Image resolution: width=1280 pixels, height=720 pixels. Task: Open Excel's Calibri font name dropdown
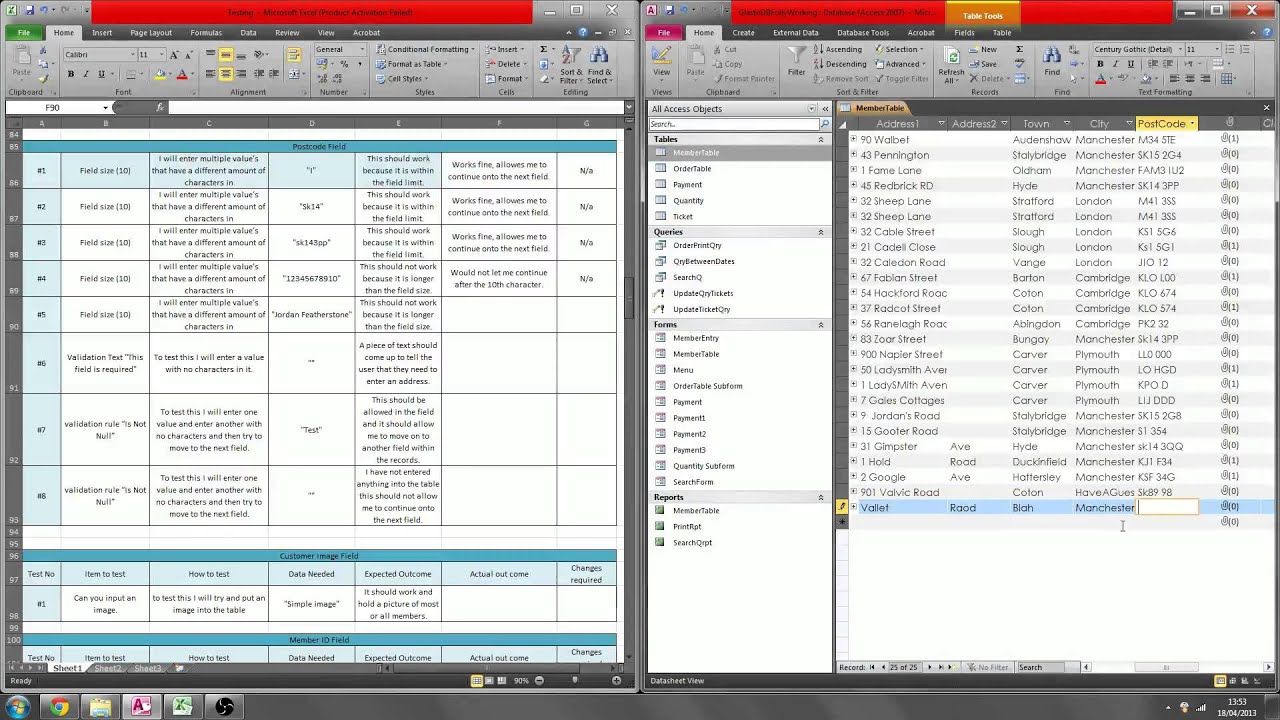tap(132, 54)
